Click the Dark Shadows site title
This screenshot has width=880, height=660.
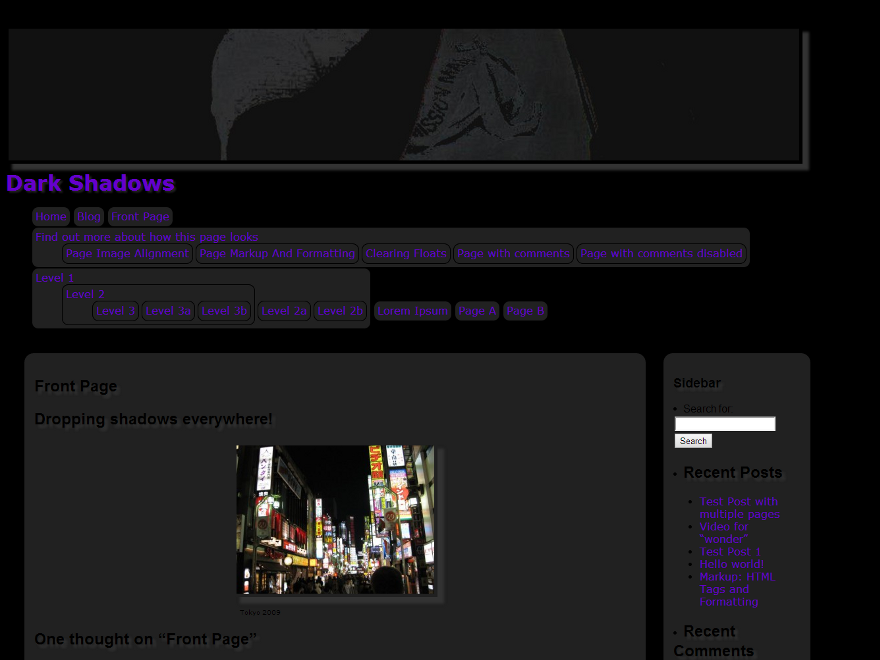[90, 184]
